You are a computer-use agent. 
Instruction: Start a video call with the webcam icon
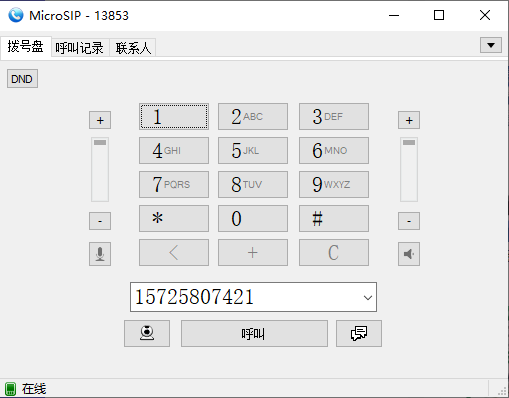coord(147,333)
